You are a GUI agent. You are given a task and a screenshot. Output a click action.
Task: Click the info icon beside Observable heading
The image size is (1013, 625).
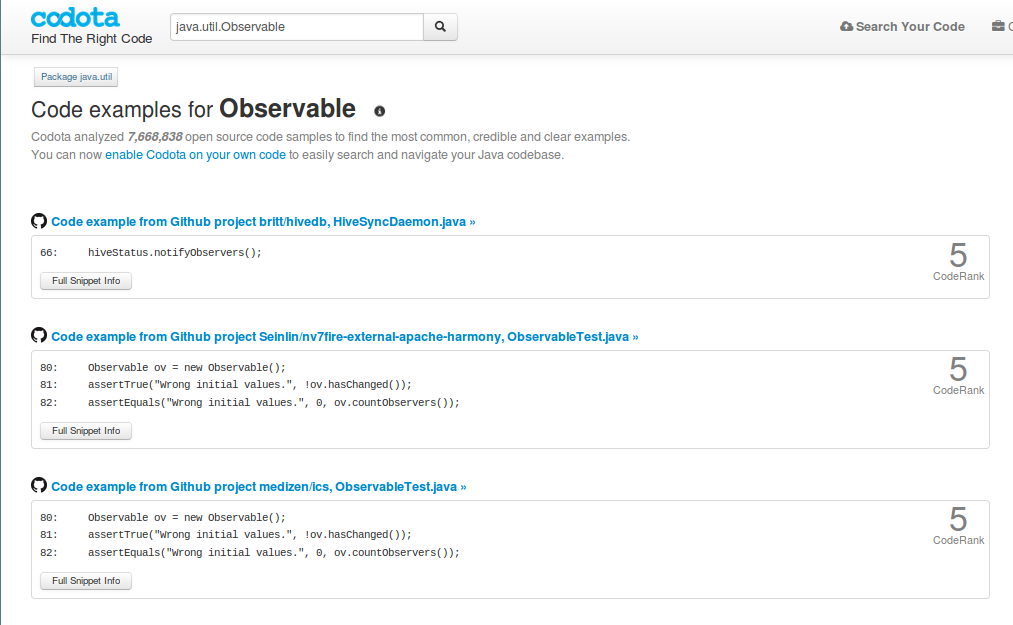point(380,111)
